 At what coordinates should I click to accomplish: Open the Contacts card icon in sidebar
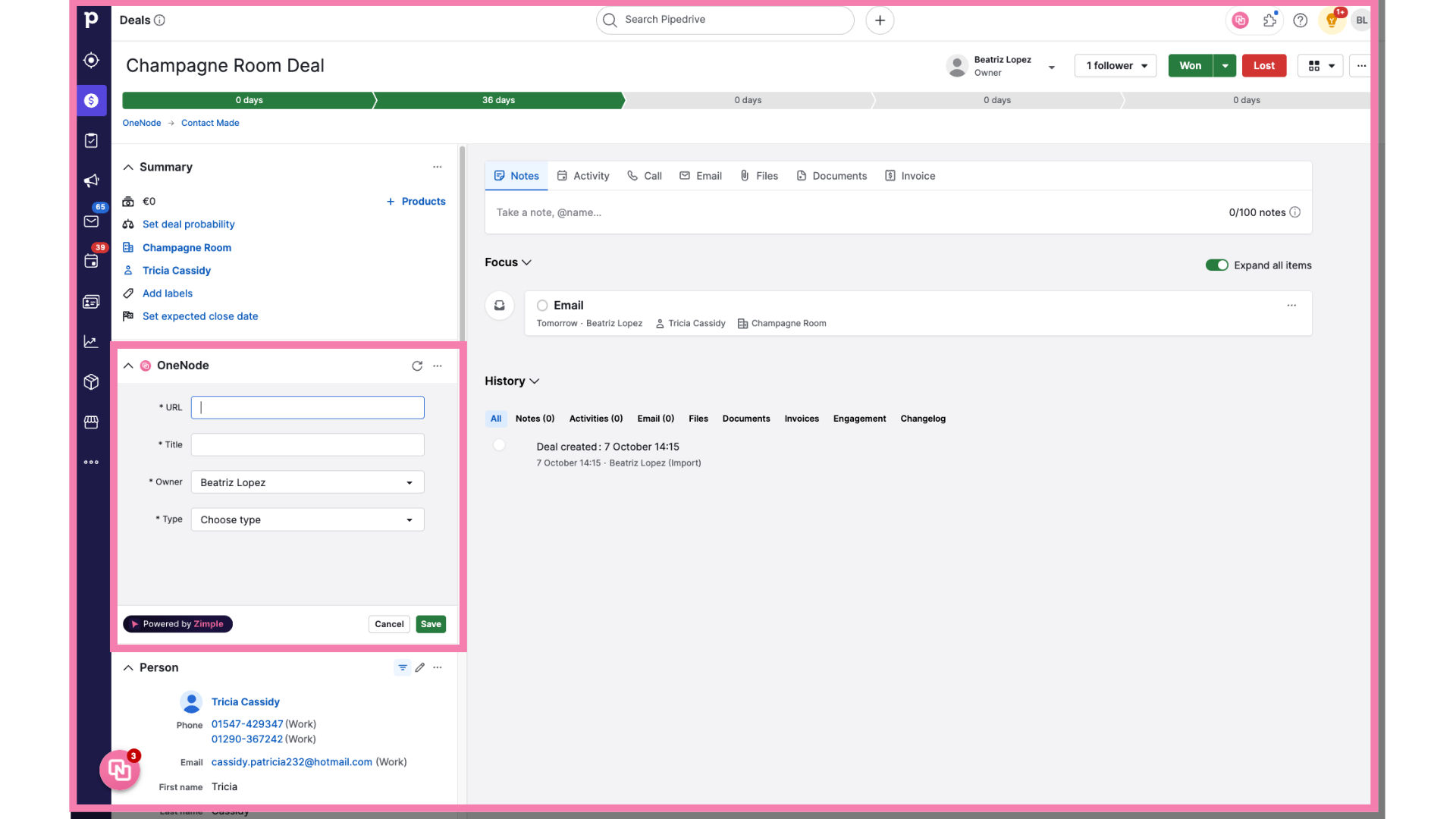[91, 302]
